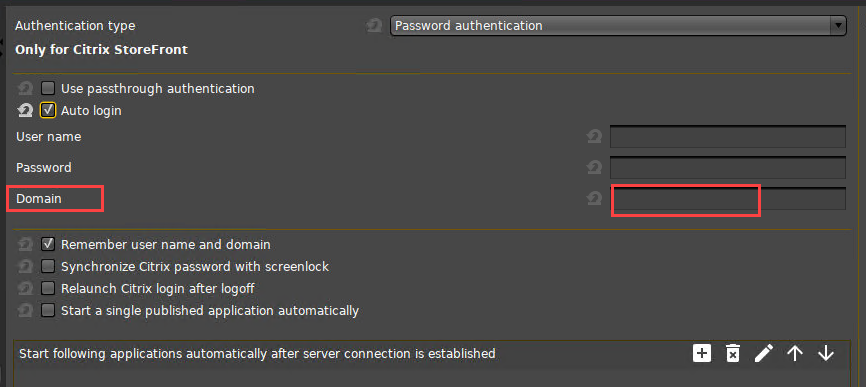This screenshot has width=866, height=387.
Task: Move entry up with the arrow icon
Action: pyautogui.click(x=795, y=353)
